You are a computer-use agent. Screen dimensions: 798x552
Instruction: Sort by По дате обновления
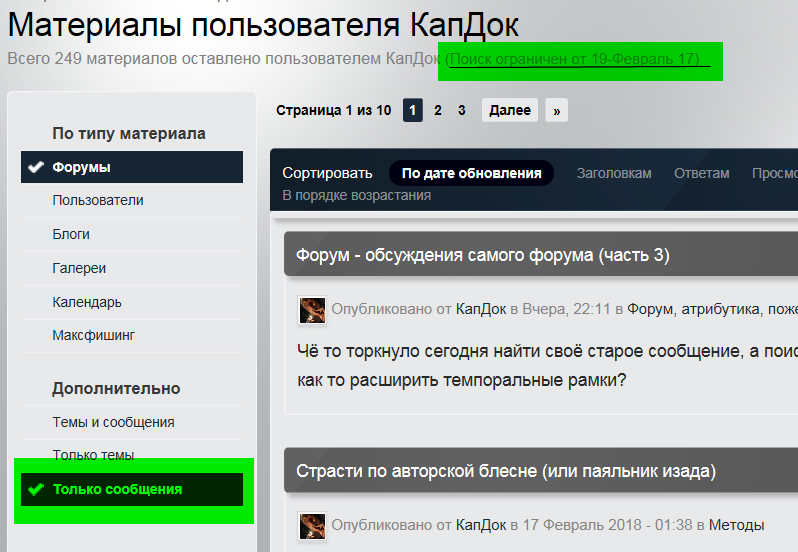[x=471, y=173]
